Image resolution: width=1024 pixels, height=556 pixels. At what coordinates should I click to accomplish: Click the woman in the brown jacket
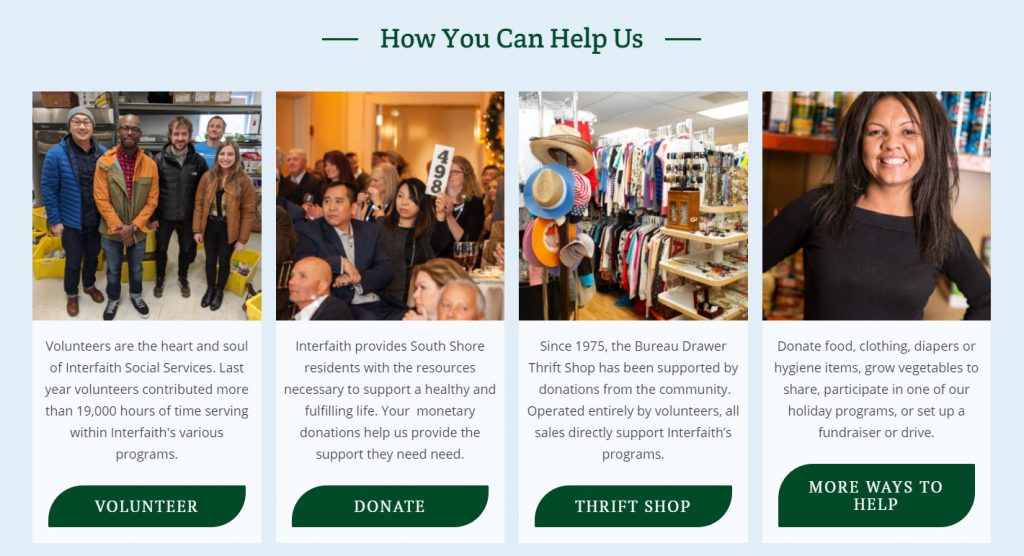pos(225,223)
